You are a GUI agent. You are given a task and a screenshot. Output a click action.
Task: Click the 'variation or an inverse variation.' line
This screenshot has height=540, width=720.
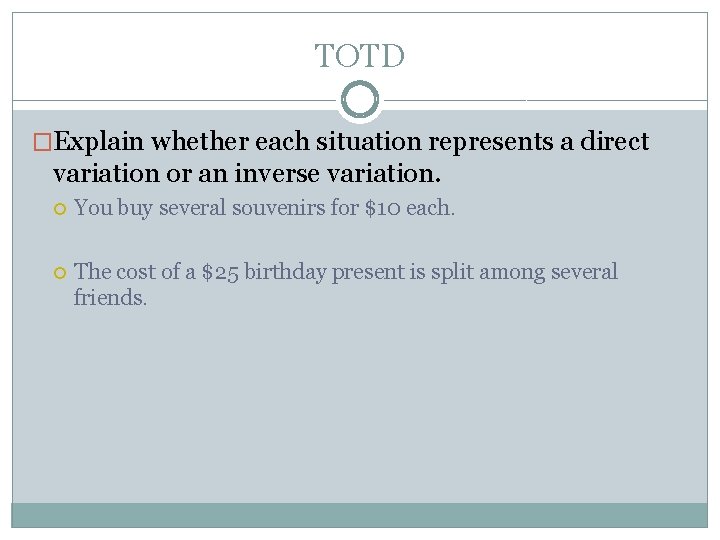pos(245,174)
